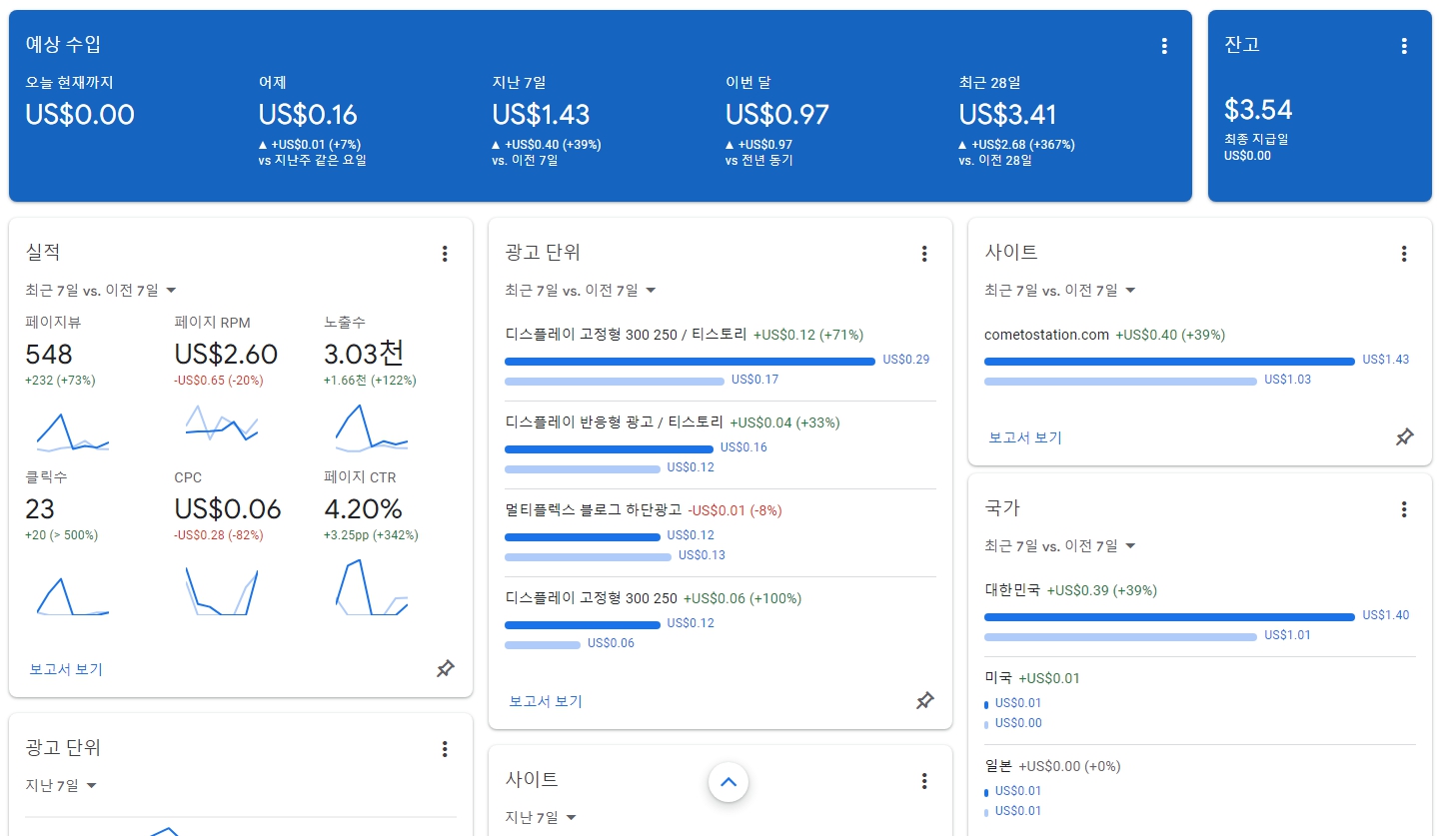Open the top 광고 단위 card three-dot menu
Screen dimensions: 1456x836
coord(924,254)
